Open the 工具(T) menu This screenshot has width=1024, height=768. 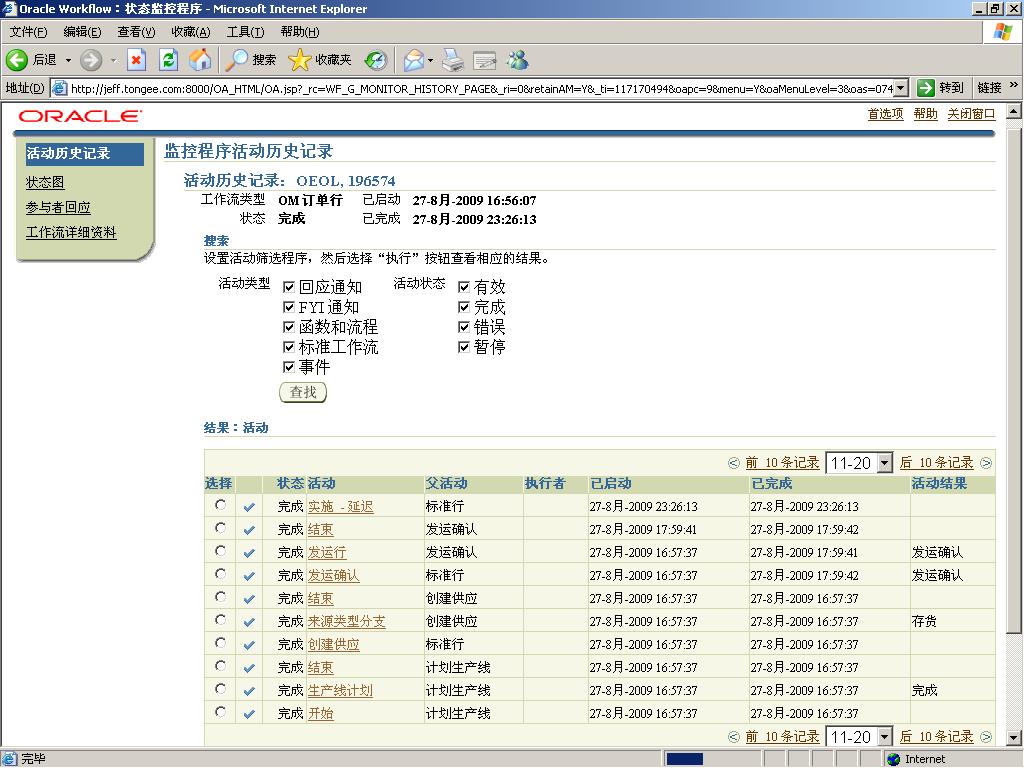(246, 32)
